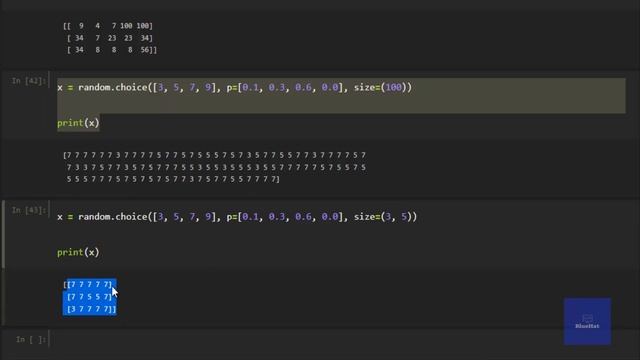Click p=[0.1, 0.3, 0.6, 0.0] in cell 43
The image size is (640, 360).
[284, 217]
